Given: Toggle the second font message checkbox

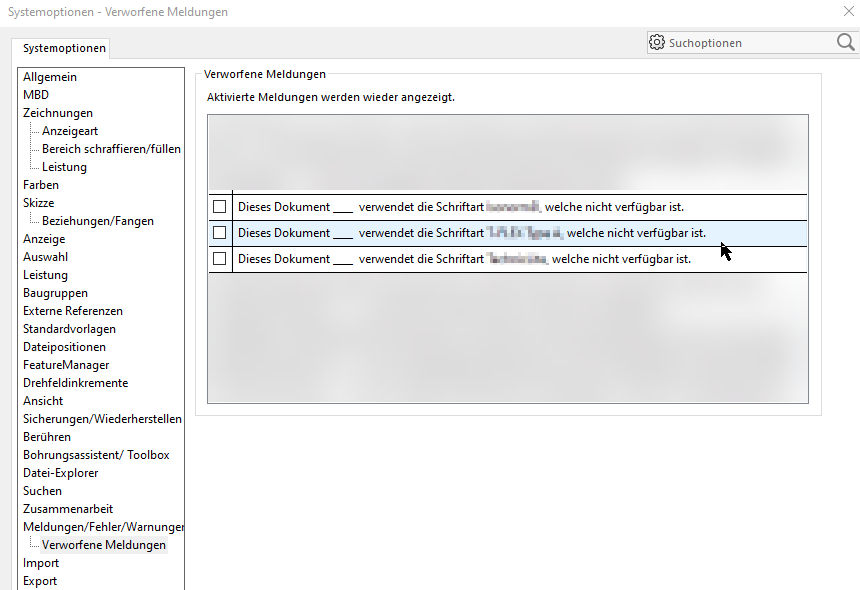Looking at the screenshot, I should point(220,233).
